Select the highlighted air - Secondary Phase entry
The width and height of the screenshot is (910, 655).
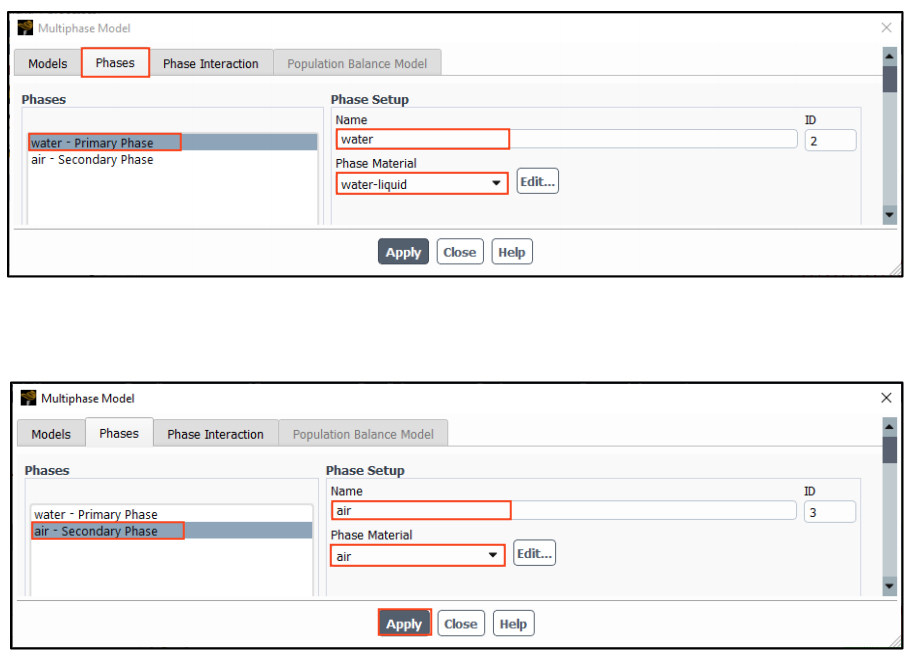tap(108, 531)
